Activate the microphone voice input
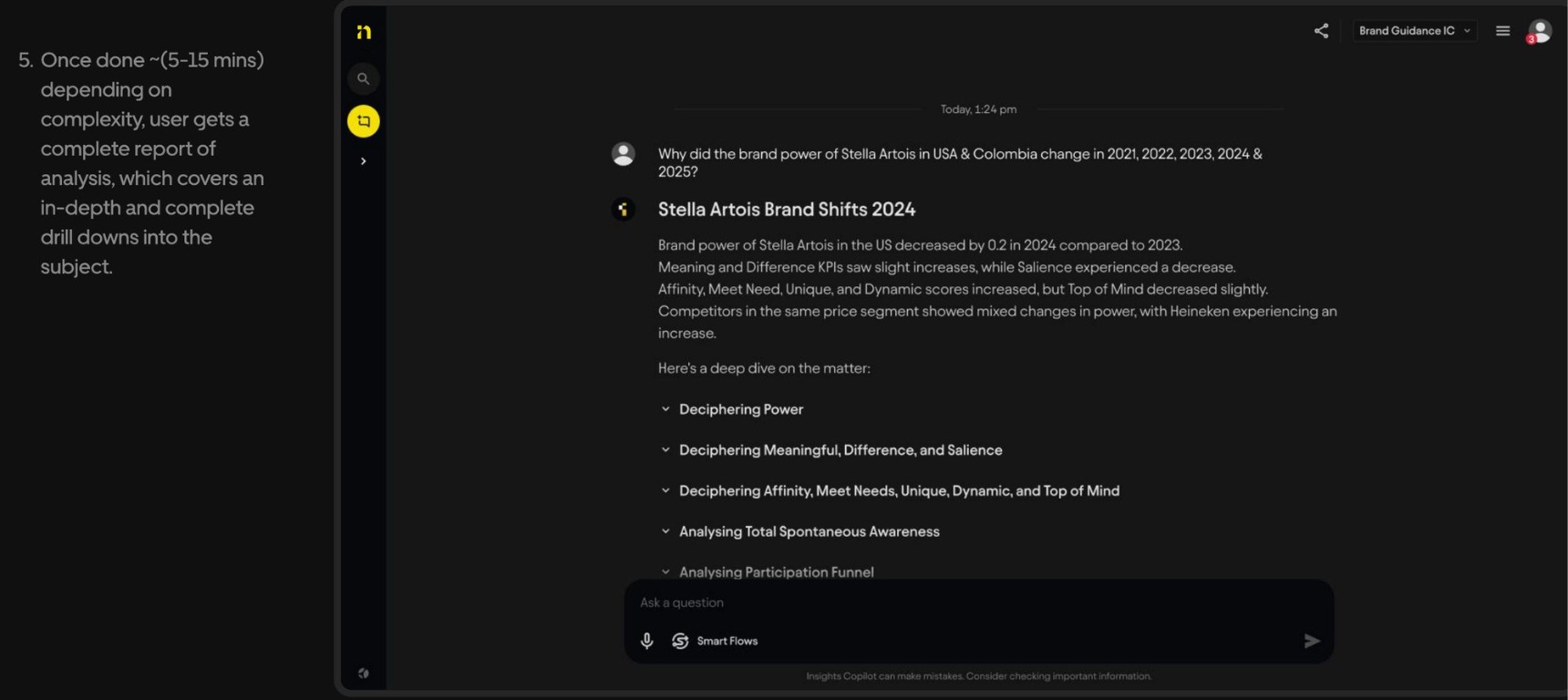The width and height of the screenshot is (1568, 700). (647, 641)
